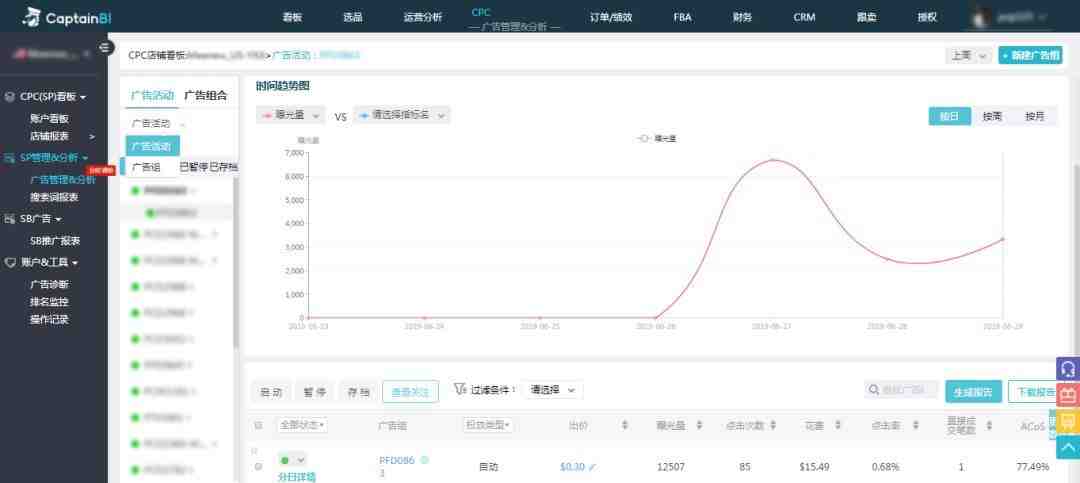
Task: Collapse the sidebar with the hamburger icon
Action: click(x=105, y=48)
